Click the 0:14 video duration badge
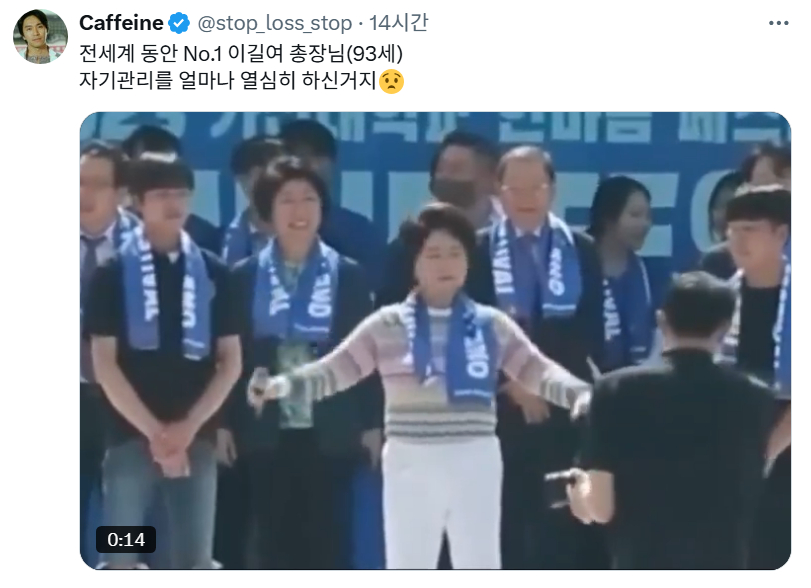The width and height of the screenshot is (811, 588). point(126,539)
